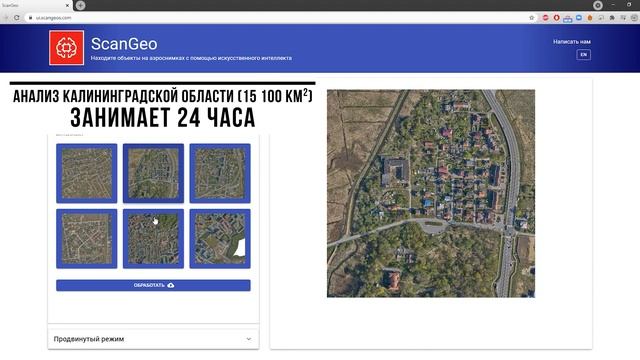This screenshot has height=360, width=640.
Task: Click the large aerial preview image
Action: point(431,193)
